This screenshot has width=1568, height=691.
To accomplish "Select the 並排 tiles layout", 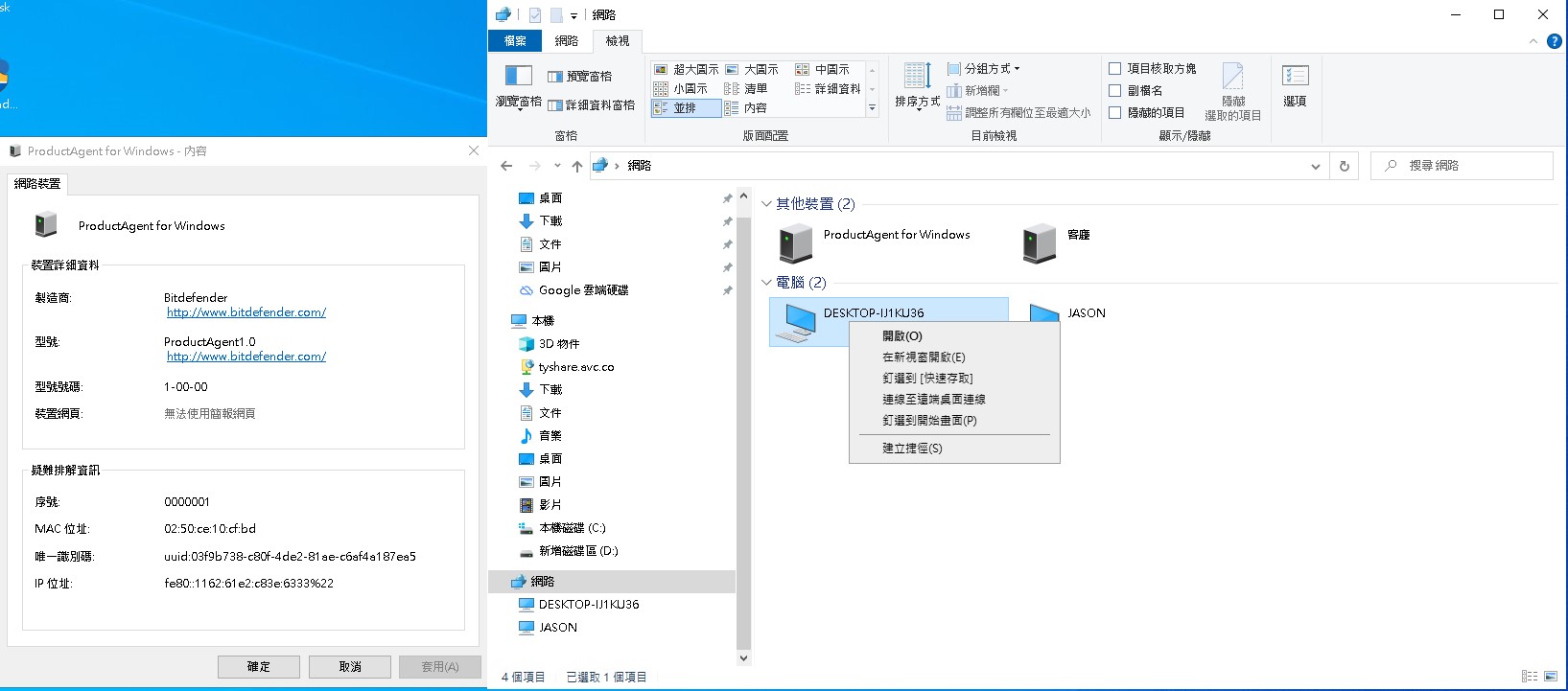I will pyautogui.click(x=686, y=108).
